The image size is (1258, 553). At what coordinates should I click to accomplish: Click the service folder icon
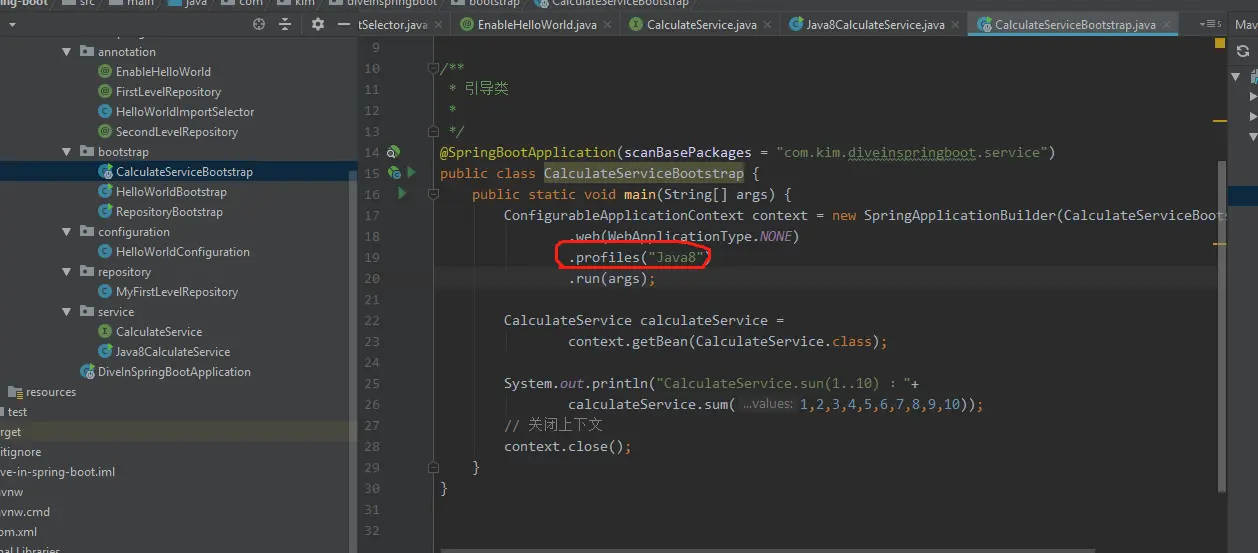[x=87, y=312]
